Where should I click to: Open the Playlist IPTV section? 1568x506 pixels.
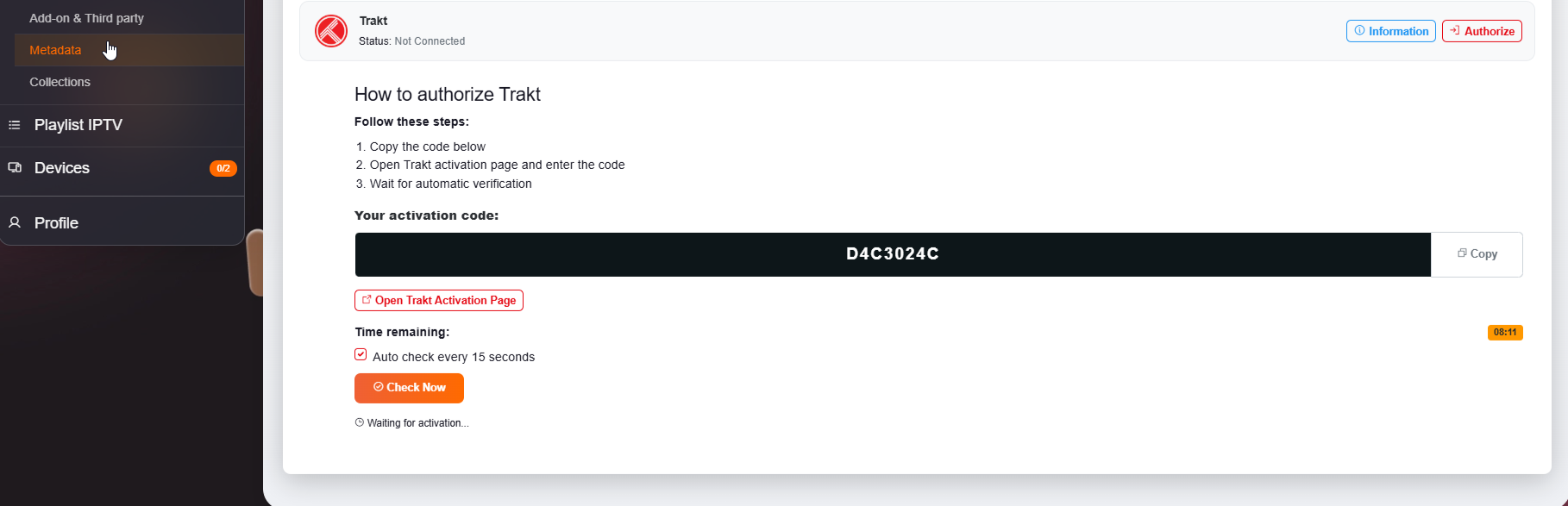pos(78,125)
